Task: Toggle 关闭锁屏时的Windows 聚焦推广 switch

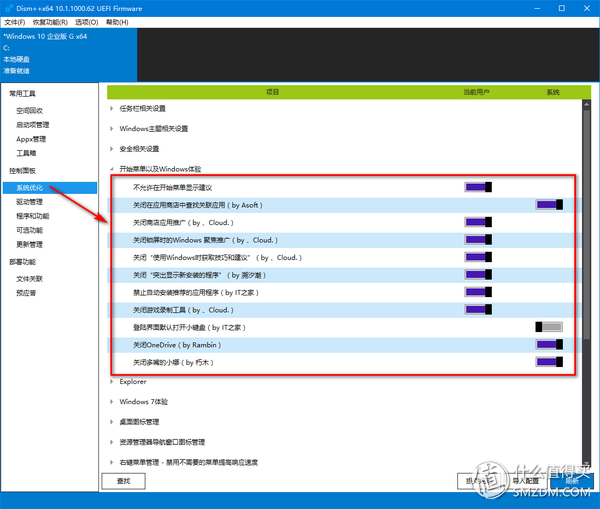Action: click(x=478, y=240)
